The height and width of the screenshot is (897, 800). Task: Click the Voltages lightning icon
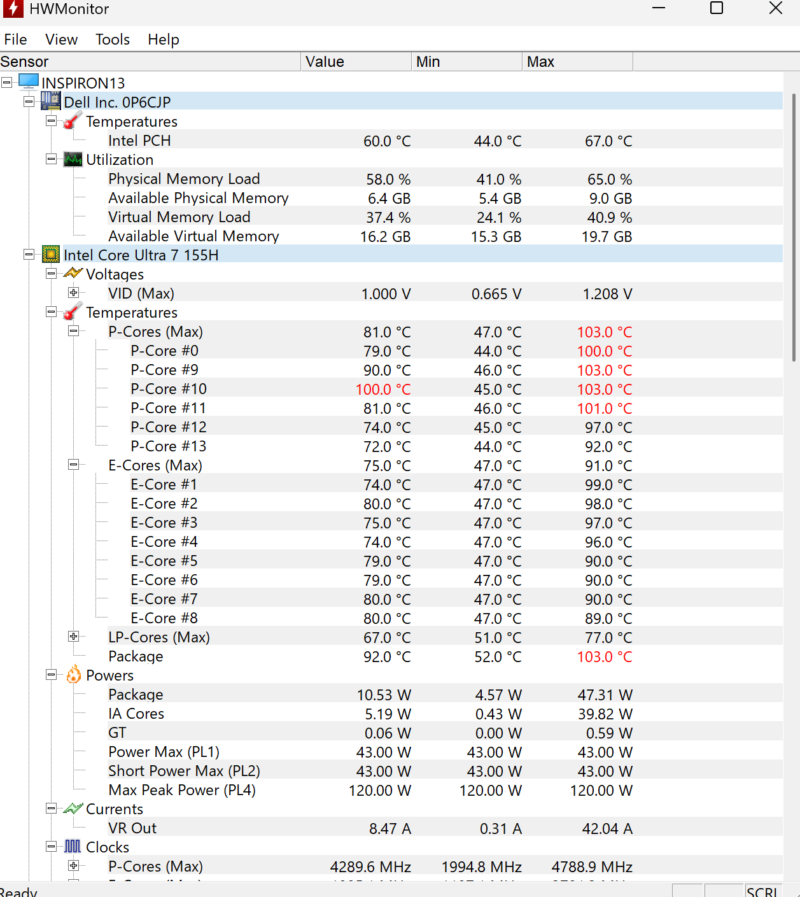(73, 274)
